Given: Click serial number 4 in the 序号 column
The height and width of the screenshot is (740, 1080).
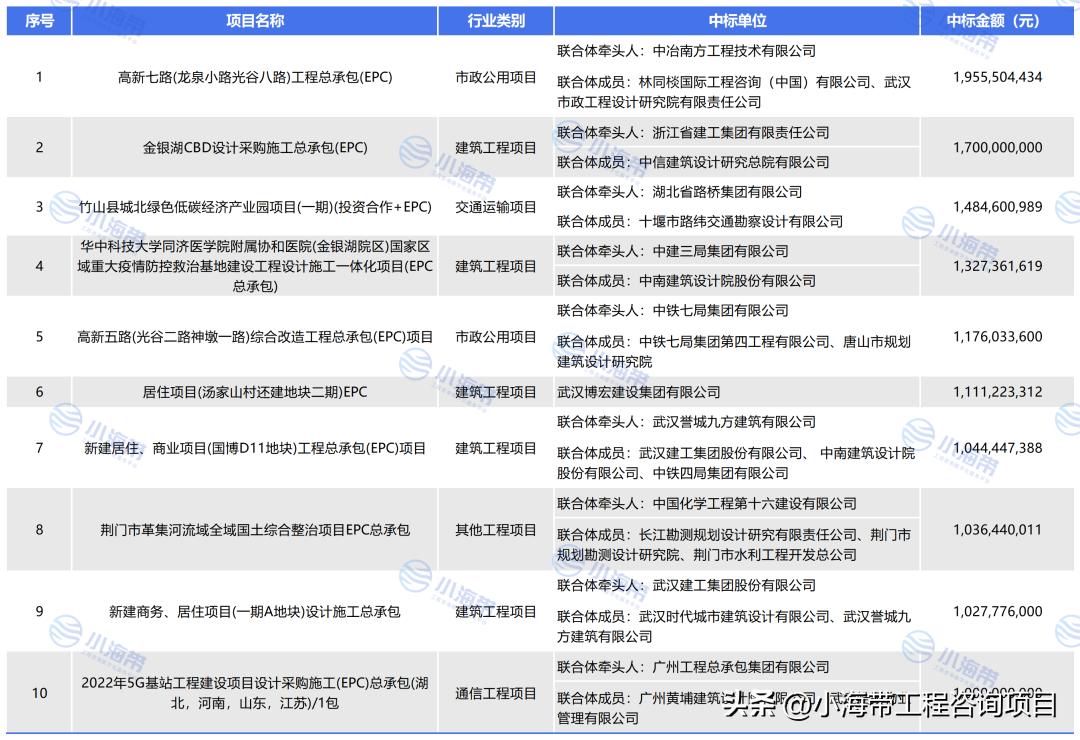Looking at the screenshot, I should point(38,266).
